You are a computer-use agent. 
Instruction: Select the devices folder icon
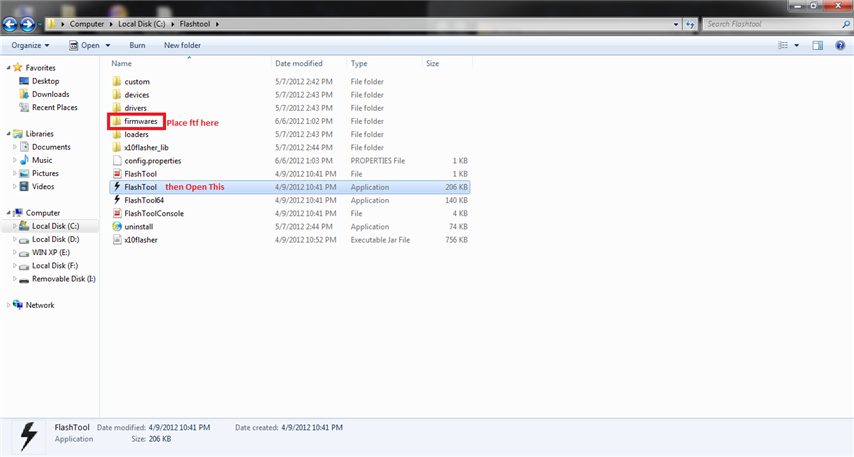click(117, 94)
